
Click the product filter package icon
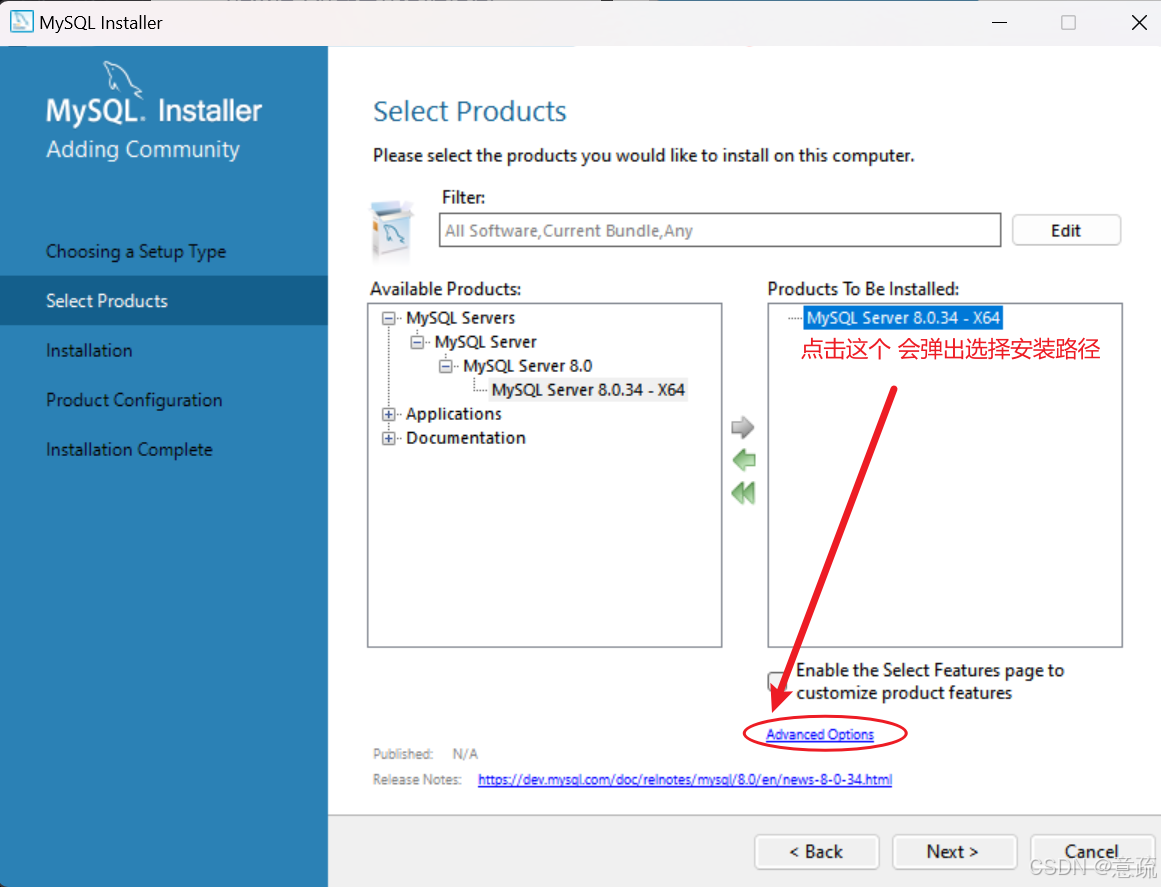(392, 230)
